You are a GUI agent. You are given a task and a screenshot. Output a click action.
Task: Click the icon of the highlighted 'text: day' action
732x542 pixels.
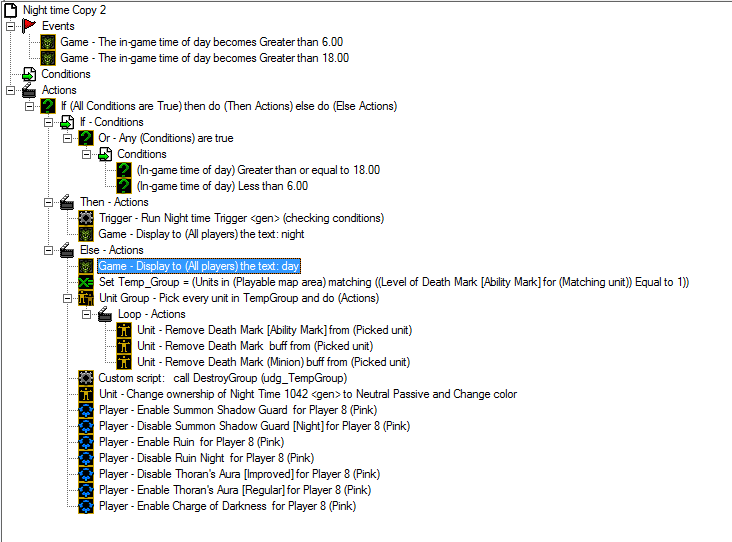coord(86,266)
